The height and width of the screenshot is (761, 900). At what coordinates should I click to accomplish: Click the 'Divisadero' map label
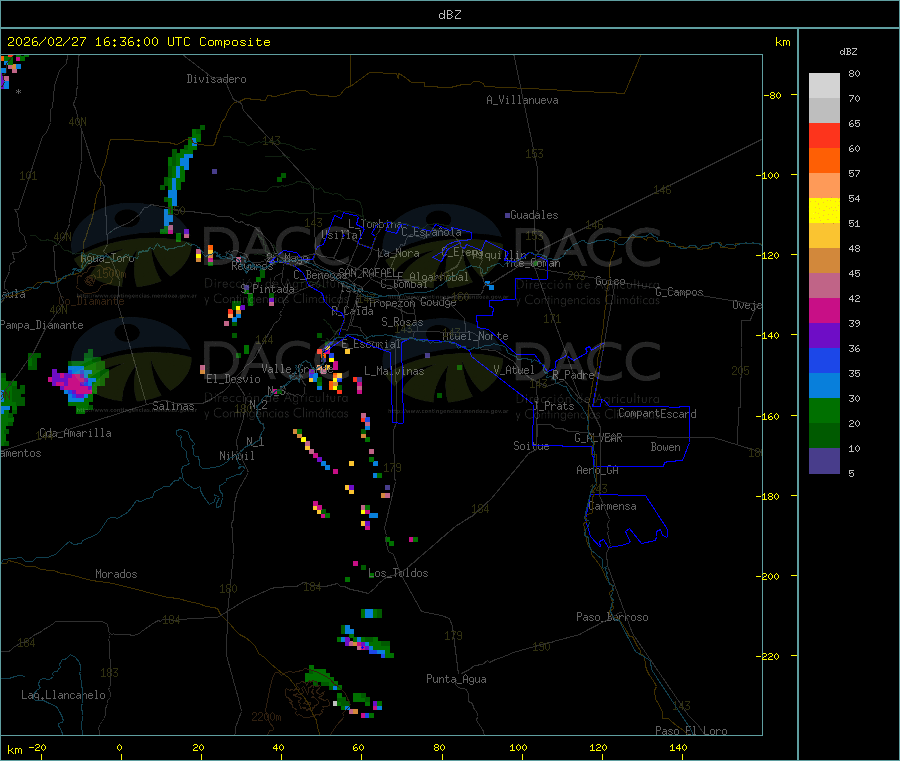[216, 79]
